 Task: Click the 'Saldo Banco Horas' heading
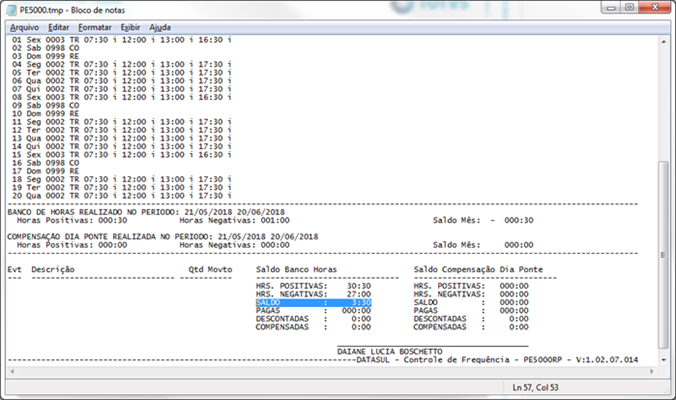tap(296, 269)
